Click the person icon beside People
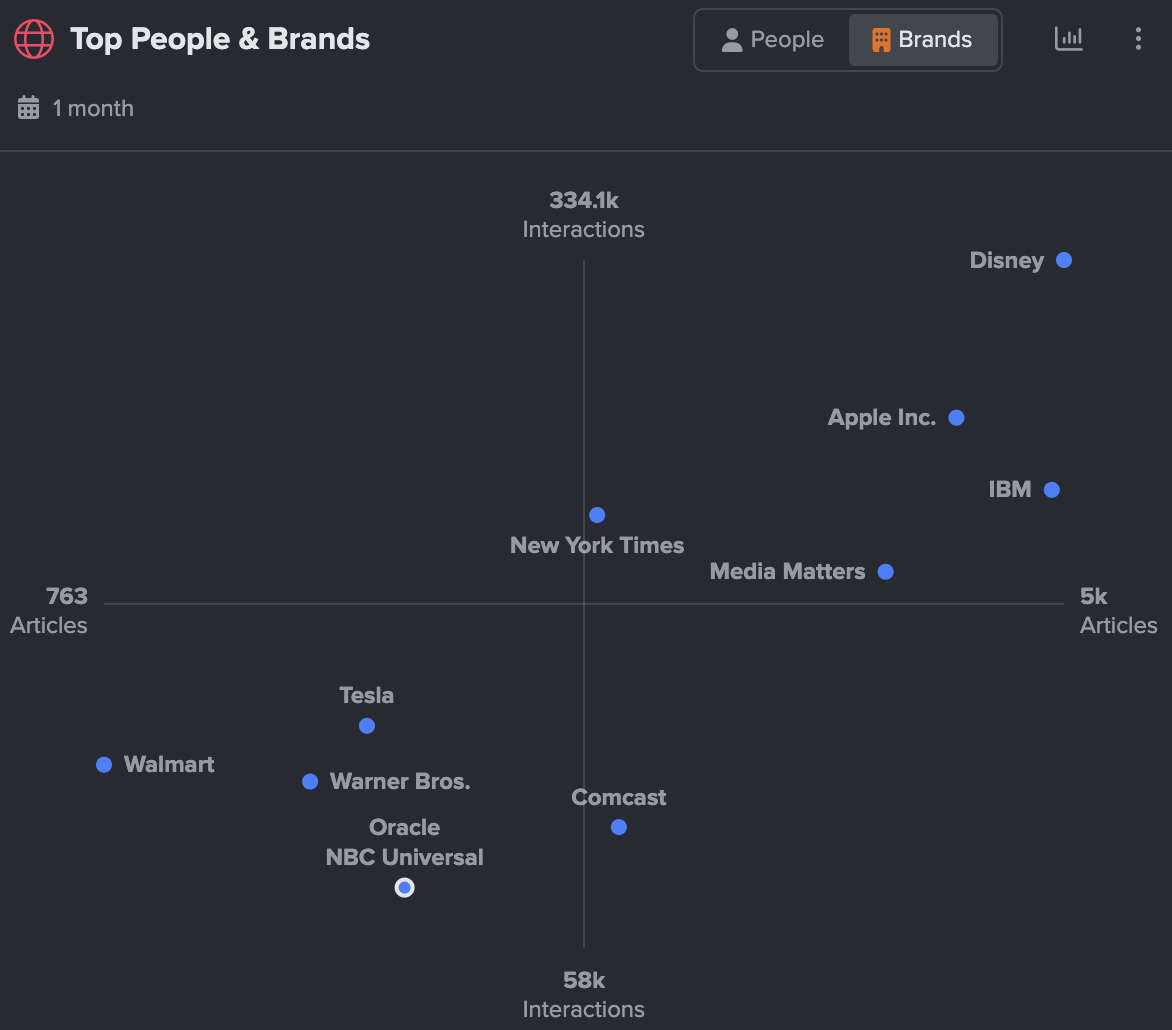This screenshot has width=1172, height=1030. pos(733,39)
